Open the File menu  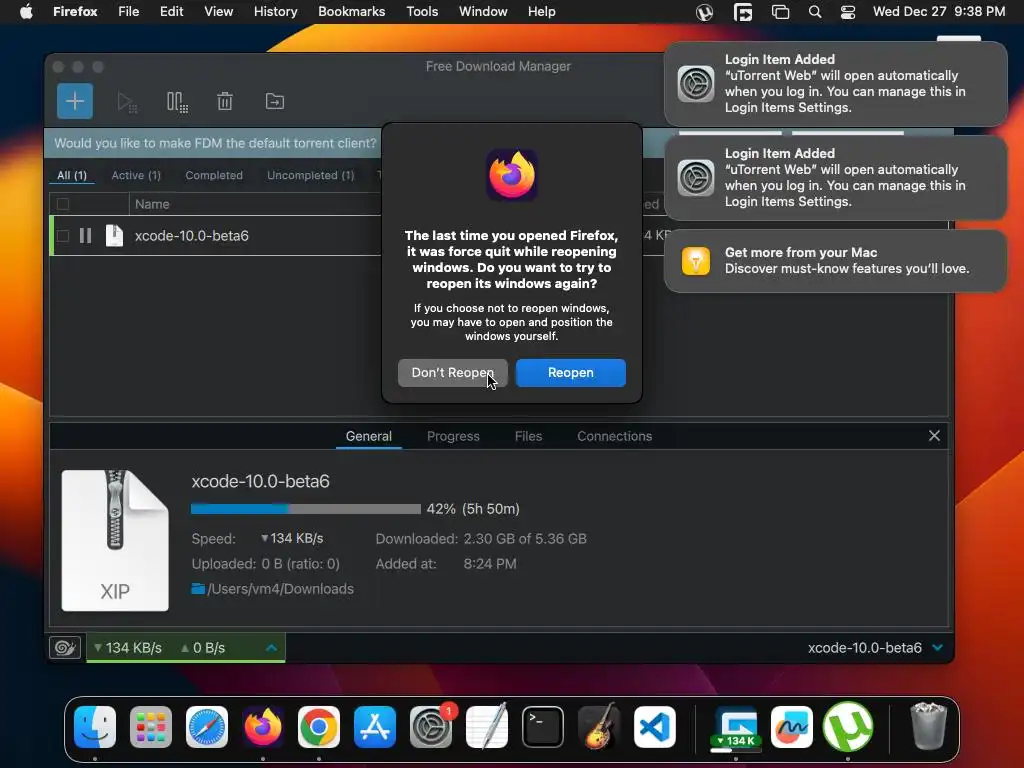pos(129,12)
